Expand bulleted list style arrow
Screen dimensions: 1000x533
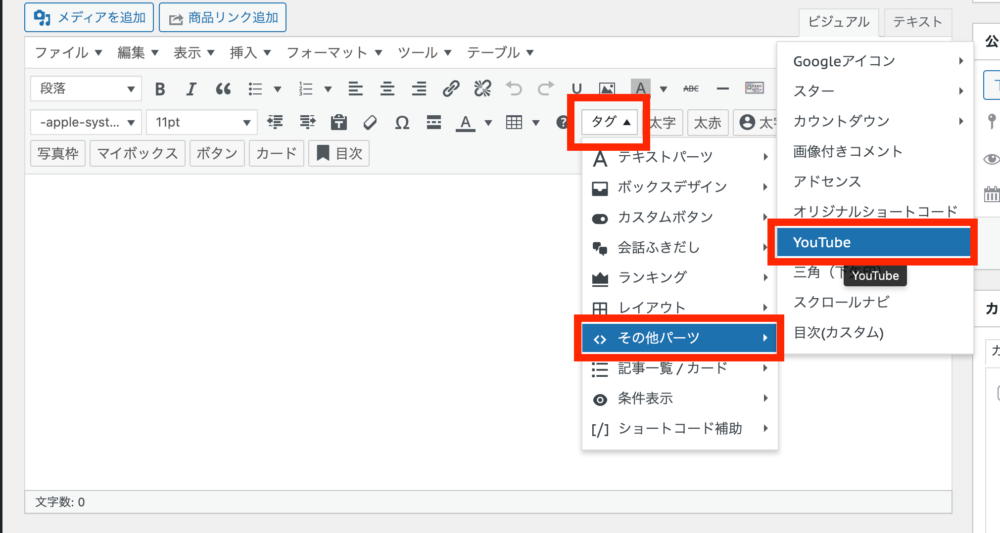(x=277, y=89)
